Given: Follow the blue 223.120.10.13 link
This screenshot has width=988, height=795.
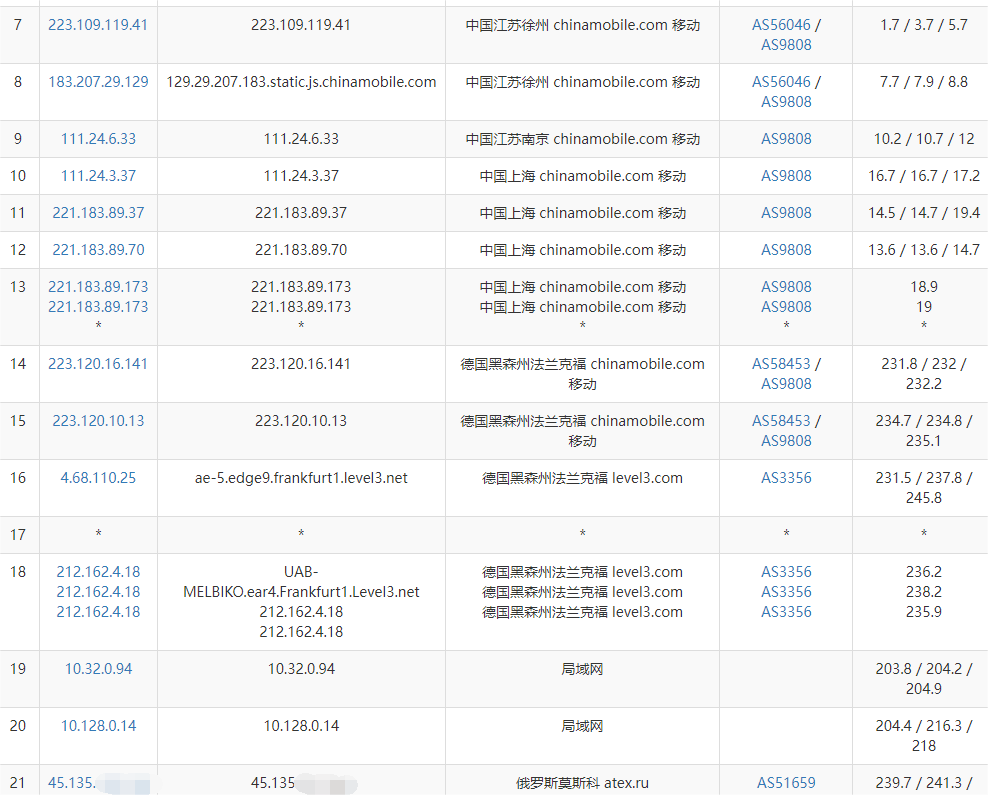Looking at the screenshot, I should [x=98, y=421].
